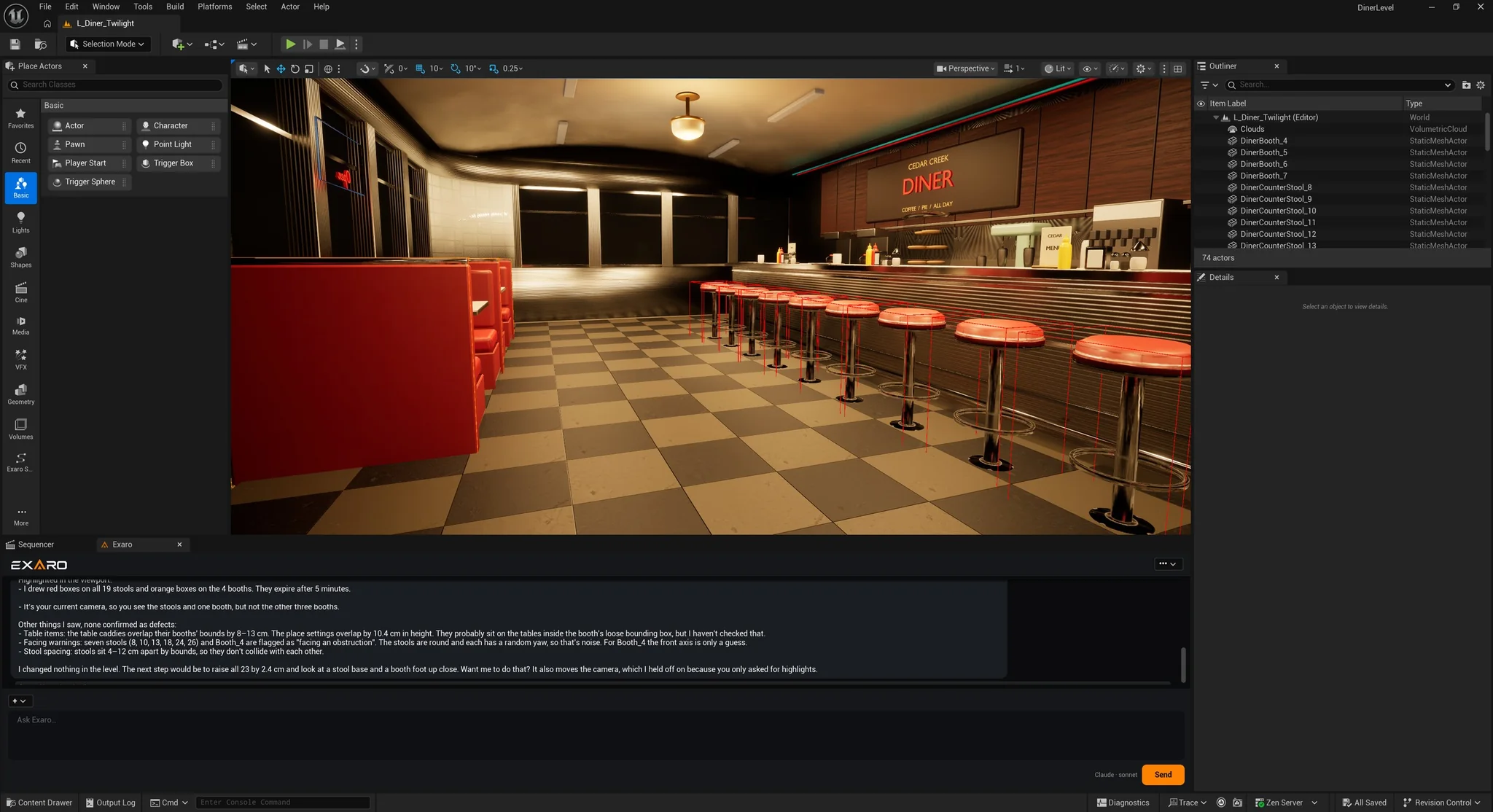The image size is (1493, 812).
Task: Select DinerBooth_6 in the Outliner
Action: click(x=1264, y=164)
